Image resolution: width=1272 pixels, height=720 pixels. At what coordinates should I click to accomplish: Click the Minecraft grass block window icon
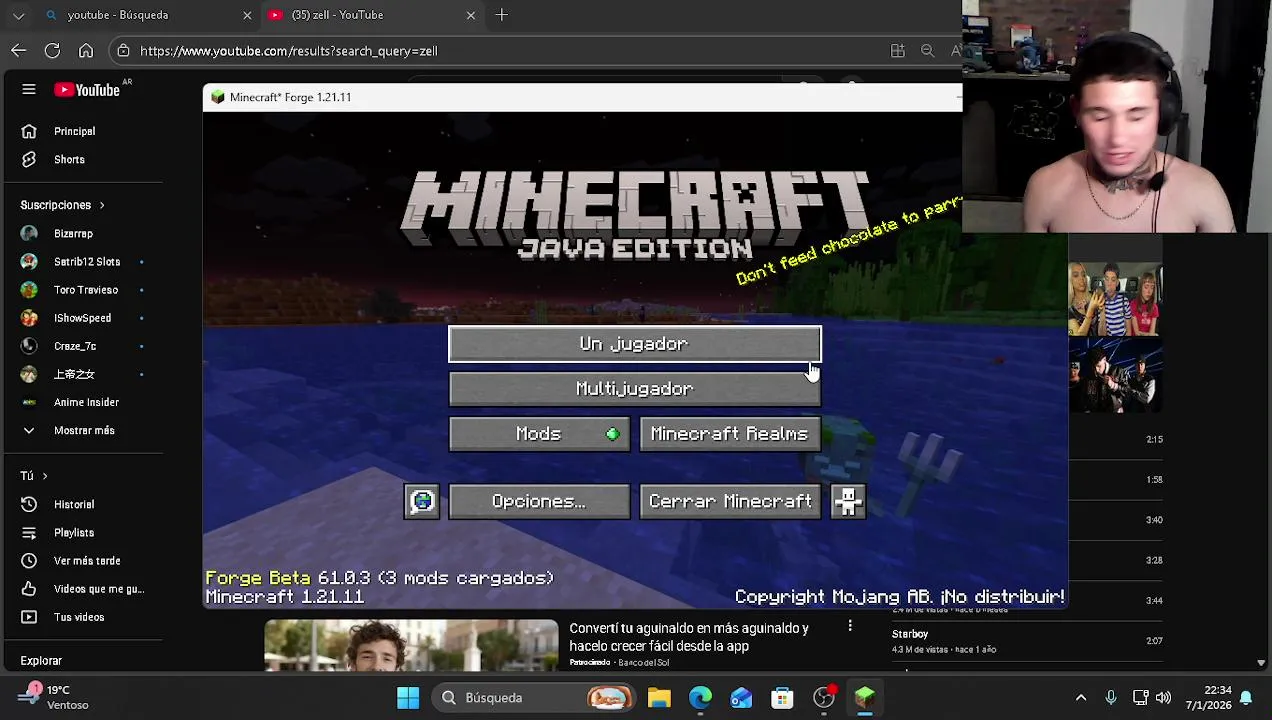click(218, 97)
